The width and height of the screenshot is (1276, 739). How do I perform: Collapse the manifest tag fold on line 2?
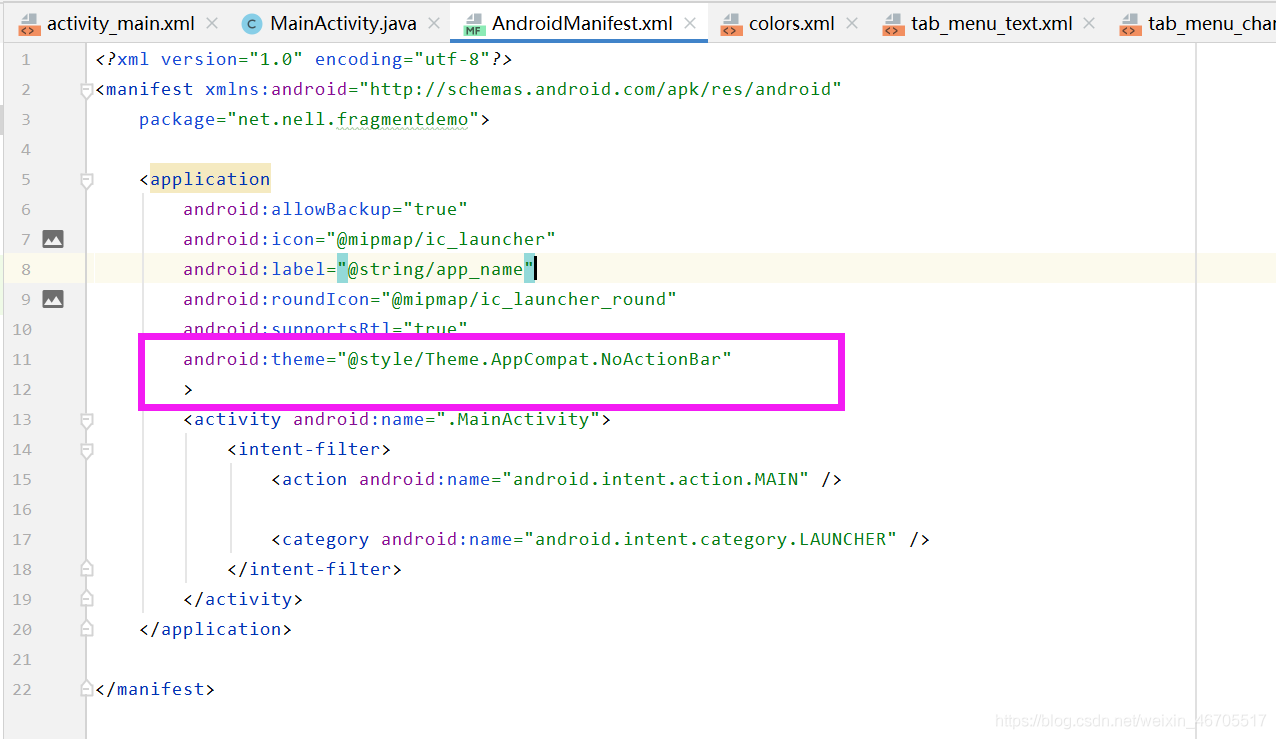pyautogui.click(x=87, y=90)
